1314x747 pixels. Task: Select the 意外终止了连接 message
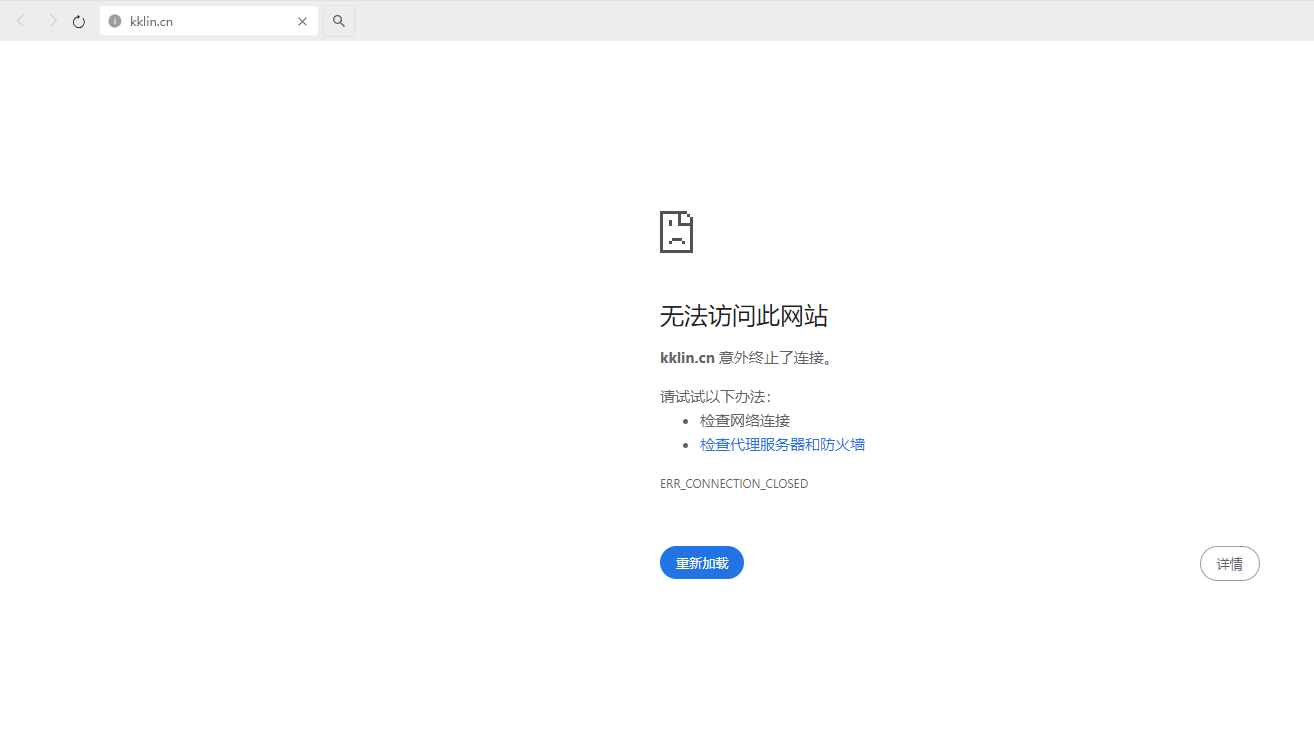[775, 358]
